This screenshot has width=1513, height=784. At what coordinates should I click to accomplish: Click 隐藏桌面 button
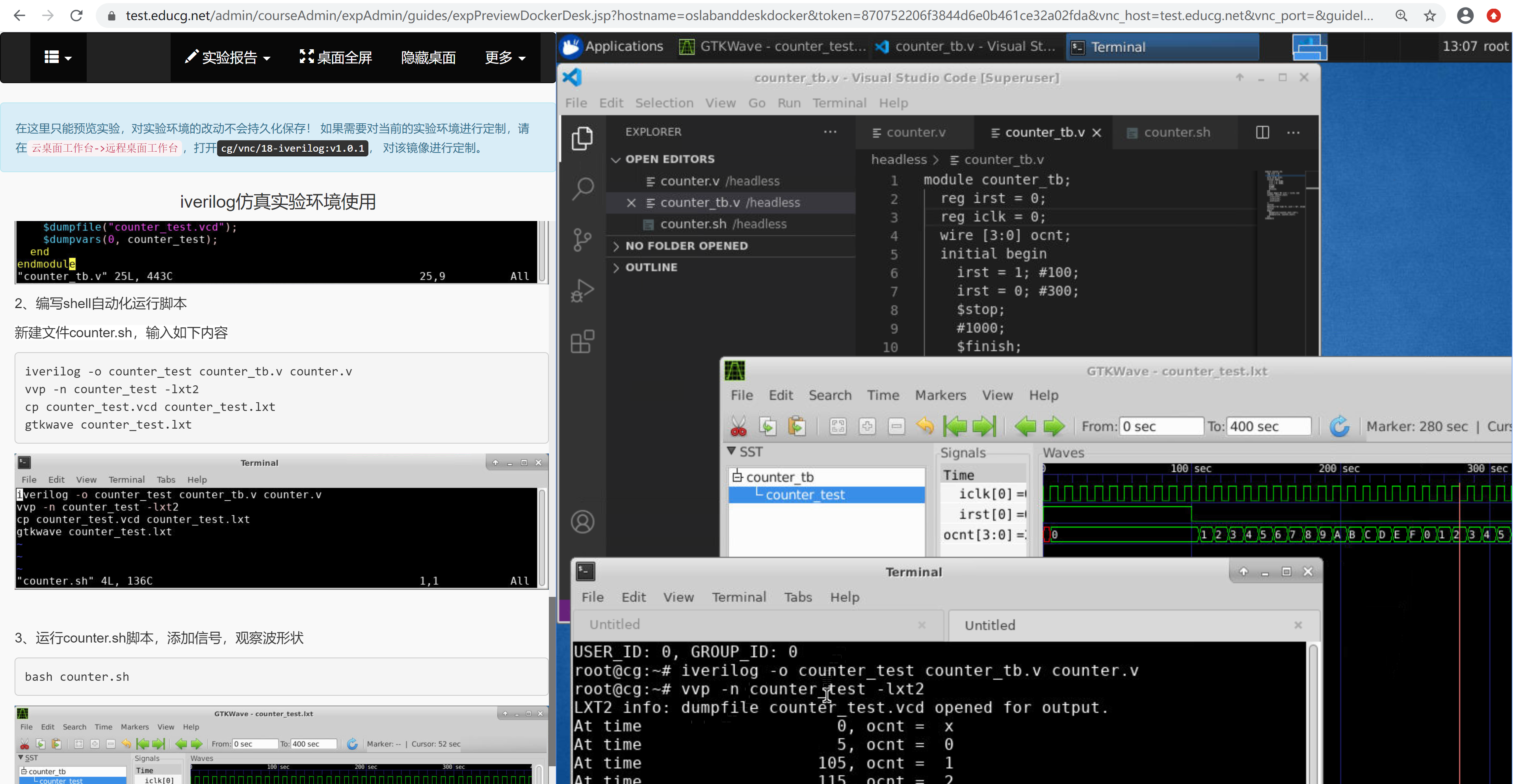[x=428, y=57]
